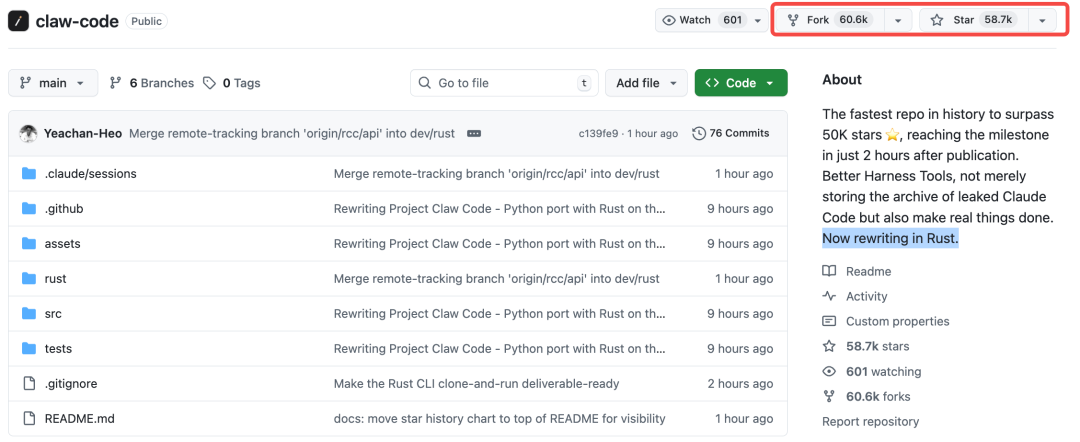Image resolution: width=1080 pixels, height=442 pixels.
Task: Open the Star lists dropdown arrow
Action: coord(1042,20)
